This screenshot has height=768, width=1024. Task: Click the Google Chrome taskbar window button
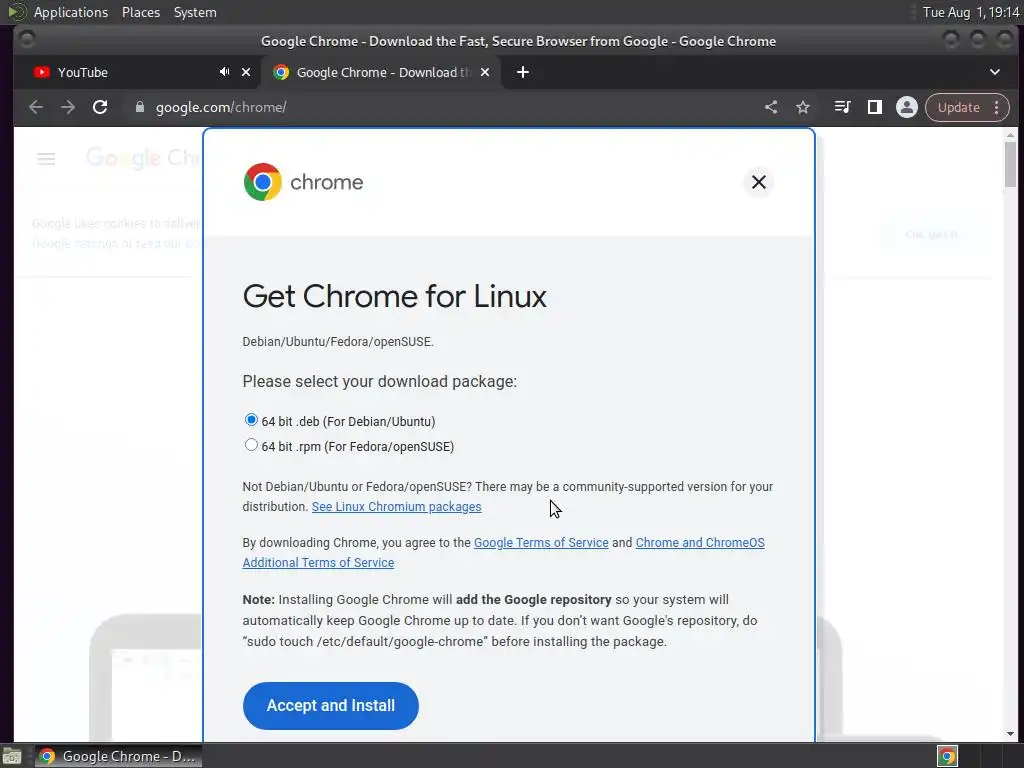[x=118, y=756]
